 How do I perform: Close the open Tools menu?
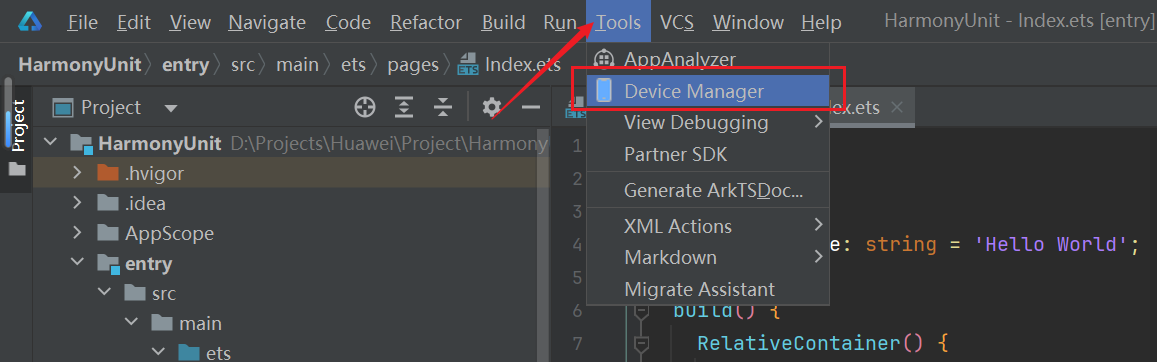click(x=618, y=23)
